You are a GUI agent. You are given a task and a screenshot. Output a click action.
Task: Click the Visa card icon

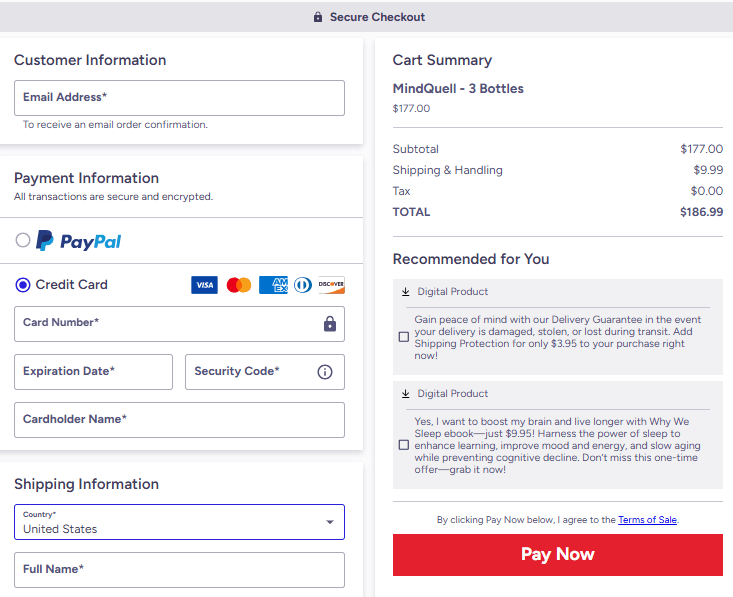pos(204,285)
